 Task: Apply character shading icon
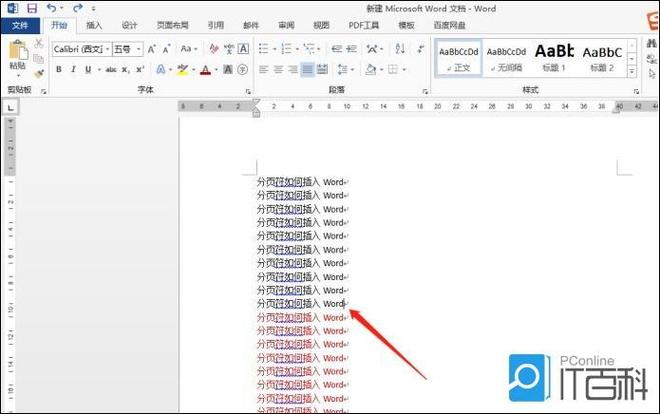pos(228,69)
